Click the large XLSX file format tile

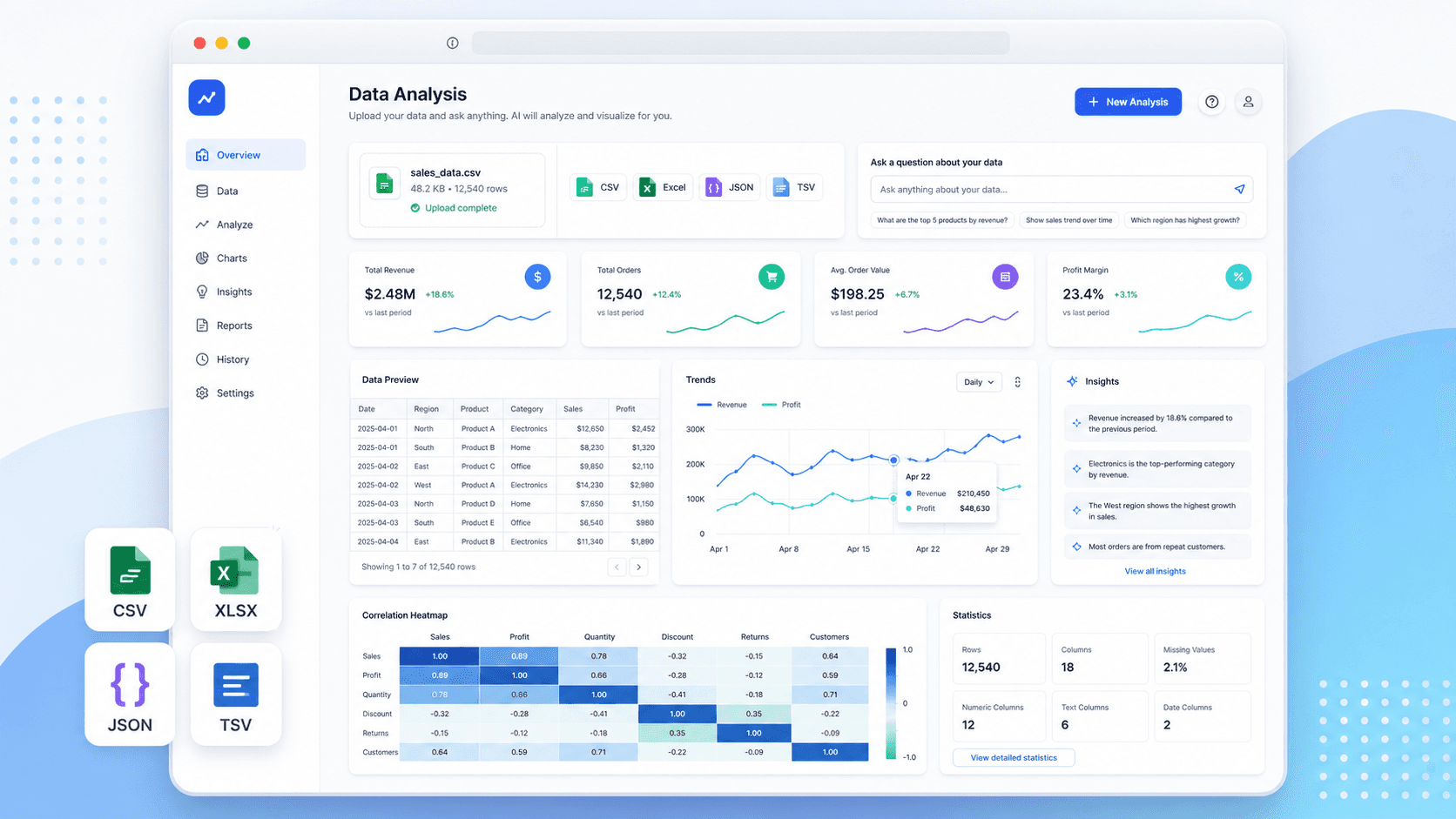[x=236, y=580]
